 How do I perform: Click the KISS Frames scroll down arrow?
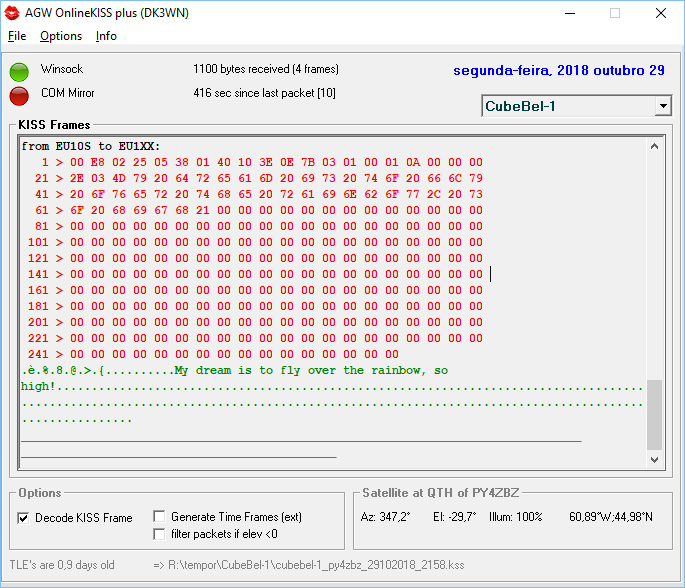[x=654, y=460]
